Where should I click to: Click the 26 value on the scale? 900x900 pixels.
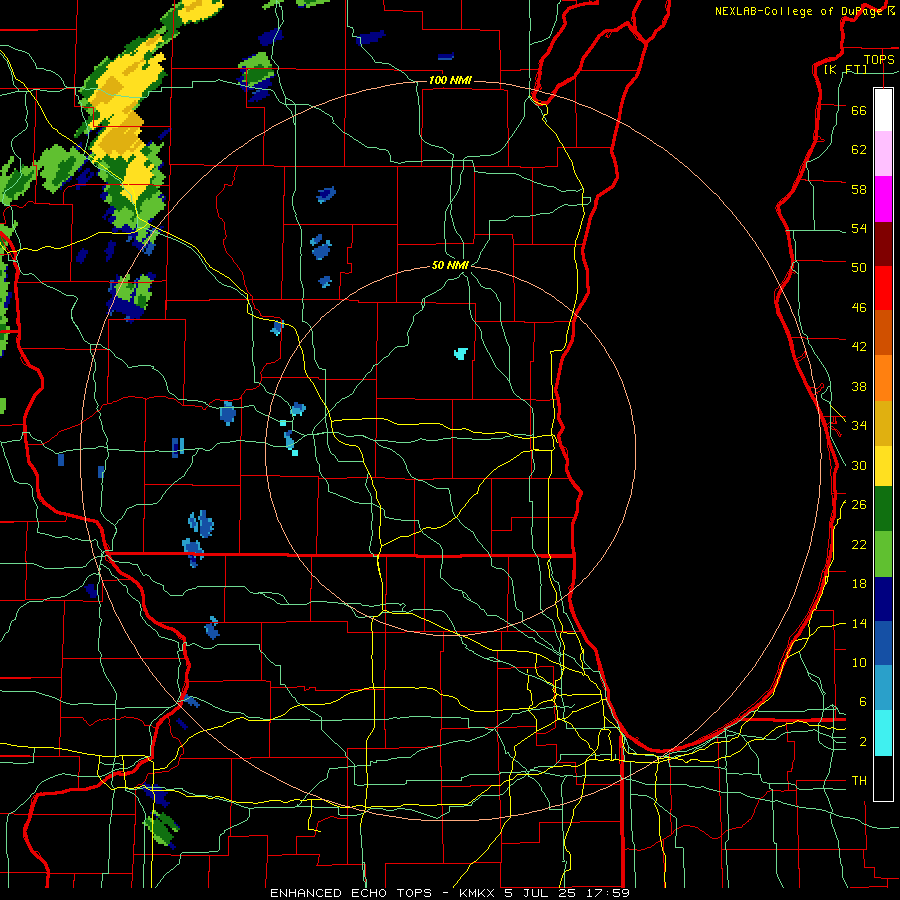(x=859, y=505)
